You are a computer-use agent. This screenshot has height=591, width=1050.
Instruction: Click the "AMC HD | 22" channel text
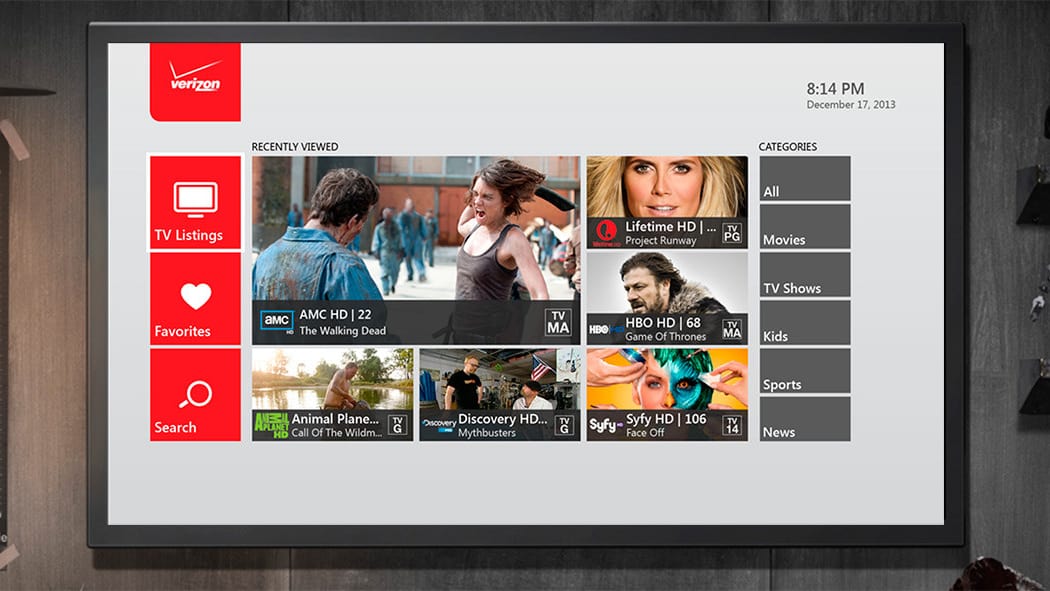pyautogui.click(x=335, y=315)
